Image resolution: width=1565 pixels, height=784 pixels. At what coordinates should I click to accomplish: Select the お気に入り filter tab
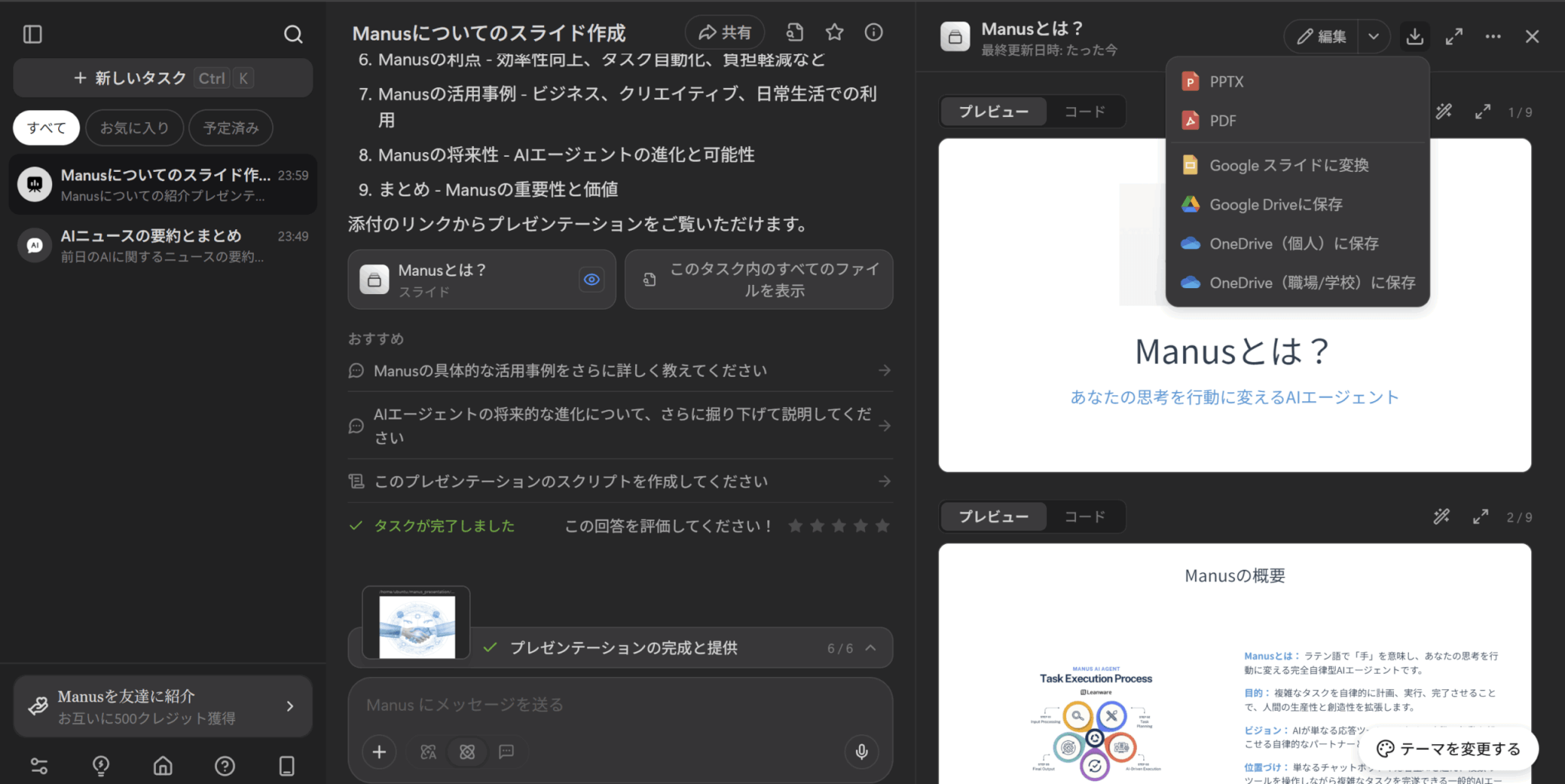(x=134, y=128)
